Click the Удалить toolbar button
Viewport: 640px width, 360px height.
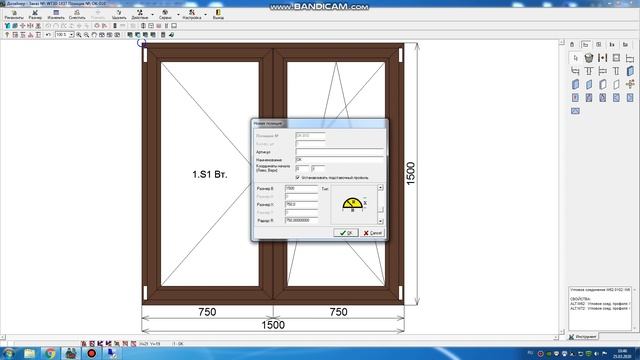119,15
